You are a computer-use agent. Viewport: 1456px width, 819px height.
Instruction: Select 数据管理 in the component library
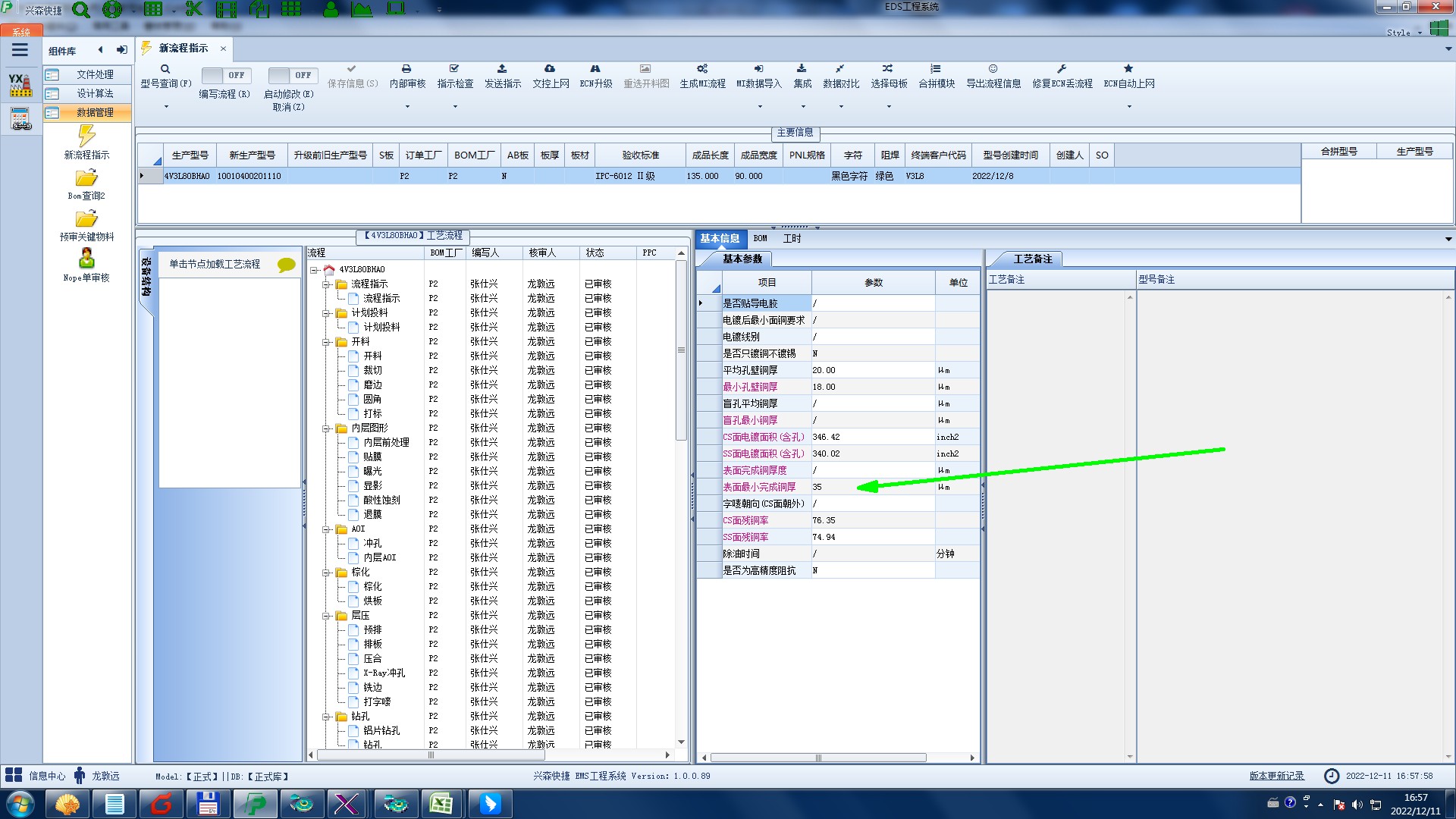95,112
